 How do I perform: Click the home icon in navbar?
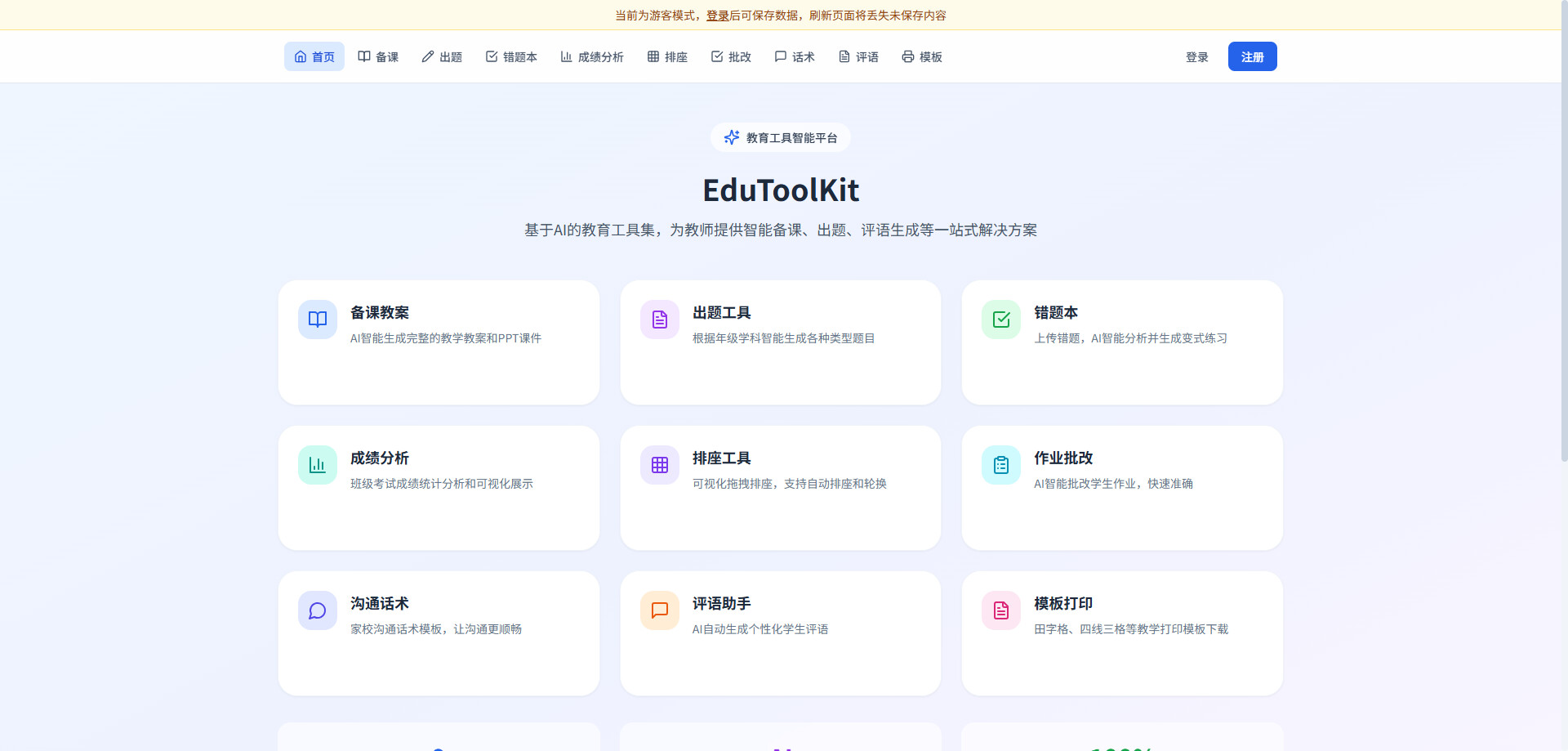pos(301,56)
